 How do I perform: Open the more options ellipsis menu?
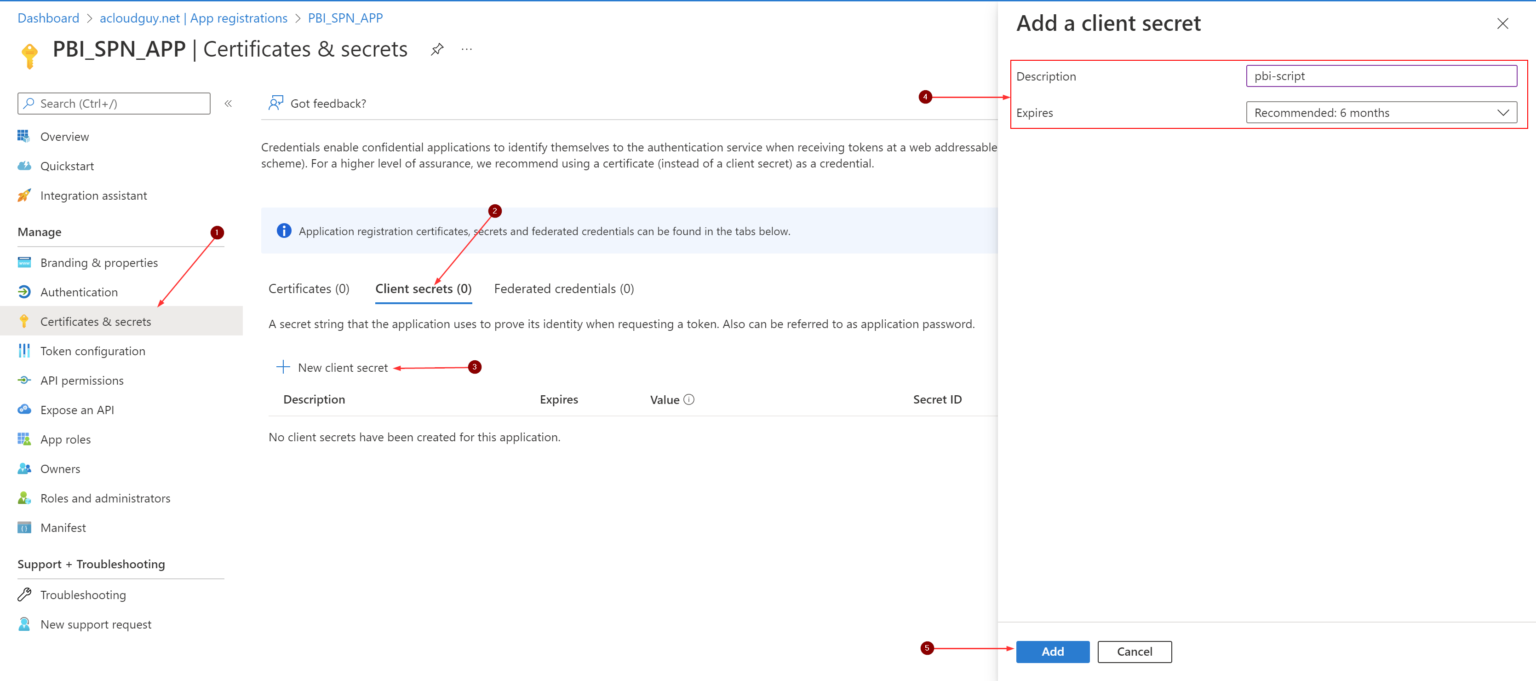click(x=466, y=48)
